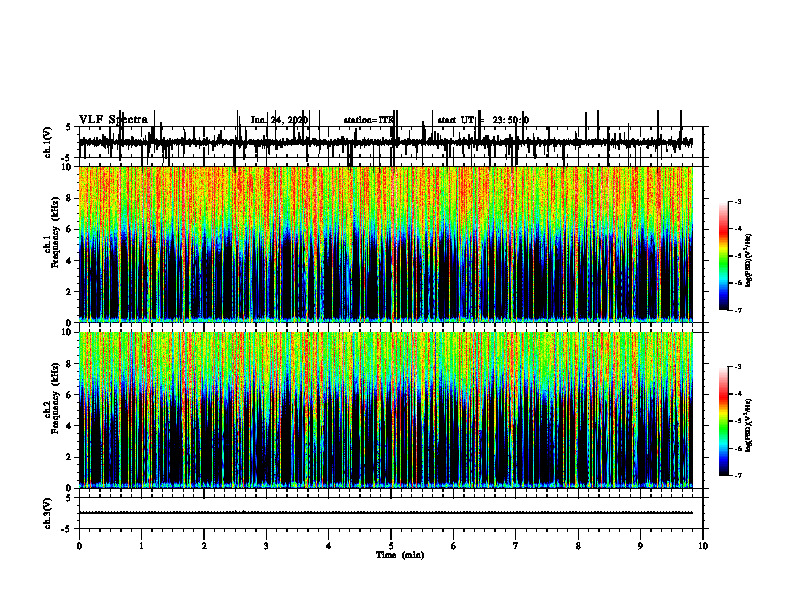Viewport: 792px width, 612px height.
Task: Select the date text "24, 2020" in header
Action: pyautogui.click(x=288, y=120)
